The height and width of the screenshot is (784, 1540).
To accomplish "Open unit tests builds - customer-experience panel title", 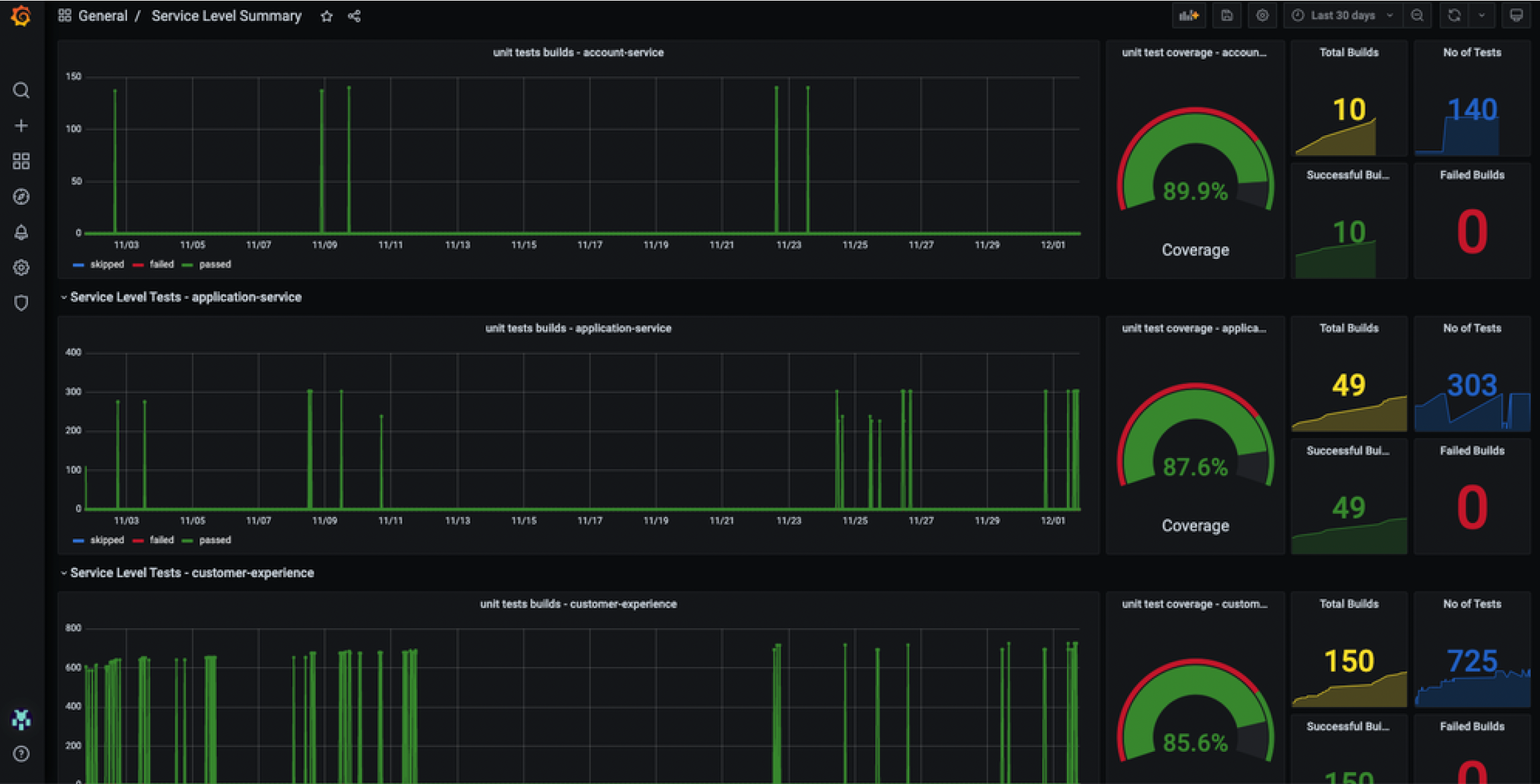I will 578,604.
